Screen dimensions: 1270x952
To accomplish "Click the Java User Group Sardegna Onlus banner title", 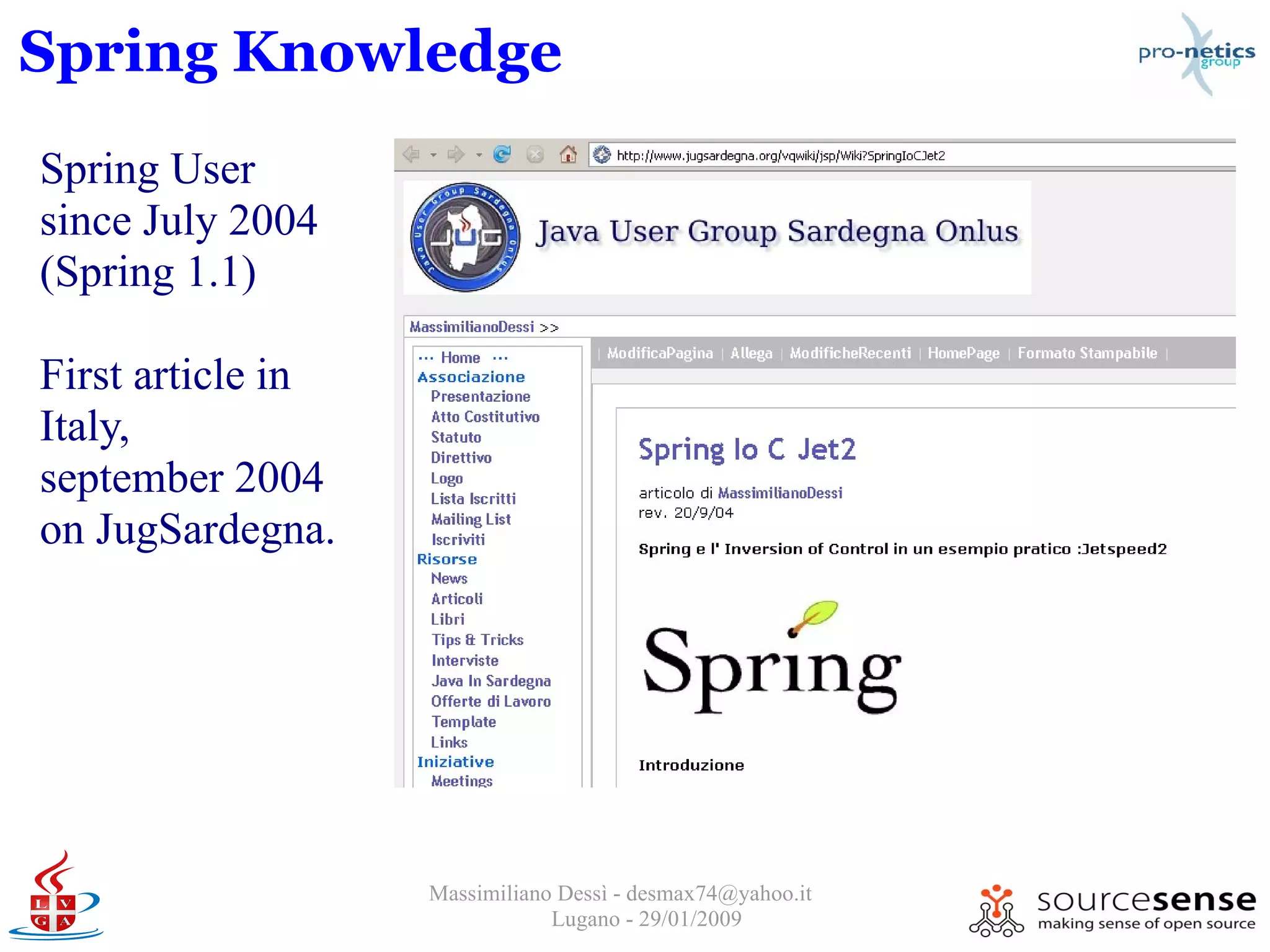I will (x=778, y=233).
